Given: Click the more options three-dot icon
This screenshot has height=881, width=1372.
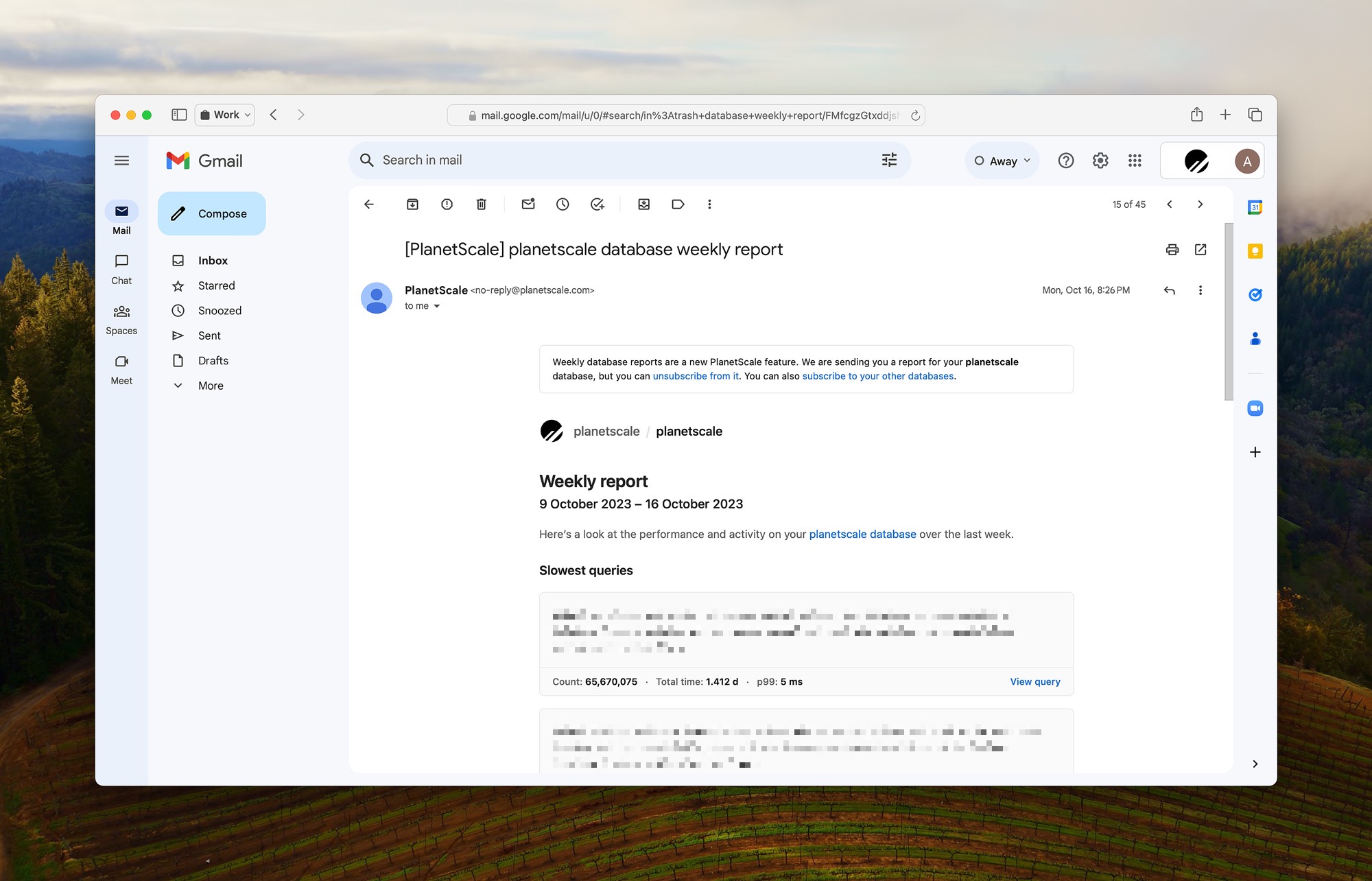Looking at the screenshot, I should point(1200,290).
